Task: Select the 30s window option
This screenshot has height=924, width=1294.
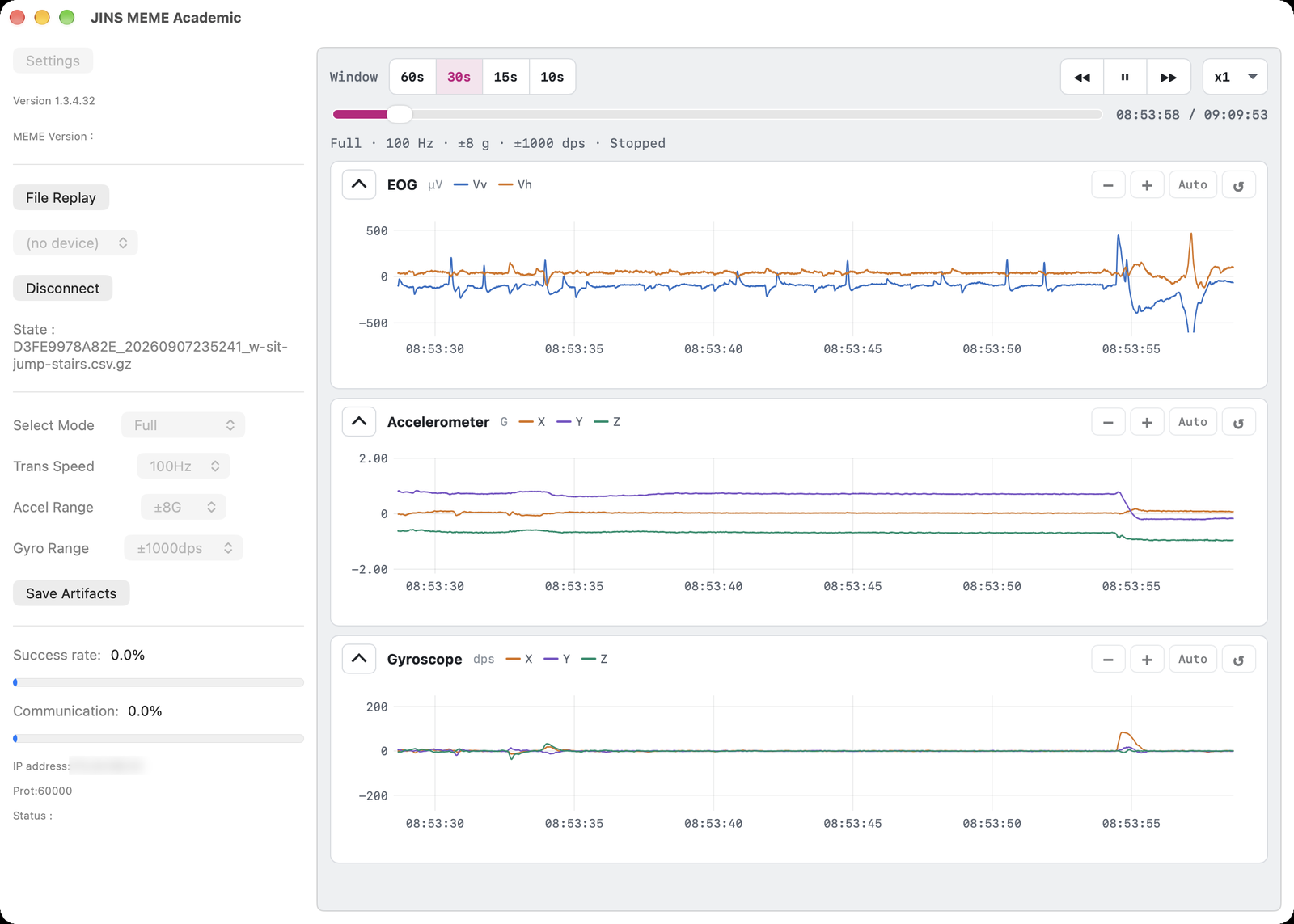Action: tap(459, 77)
